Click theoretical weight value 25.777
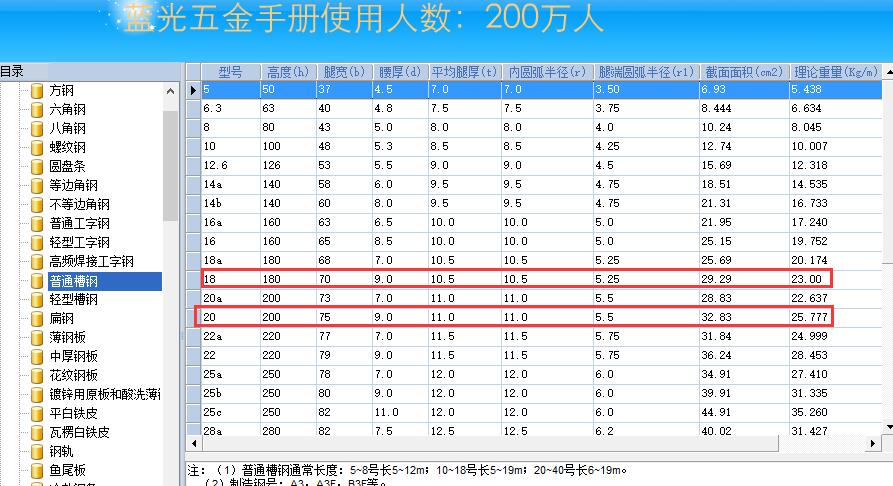893x486 pixels. click(x=809, y=317)
